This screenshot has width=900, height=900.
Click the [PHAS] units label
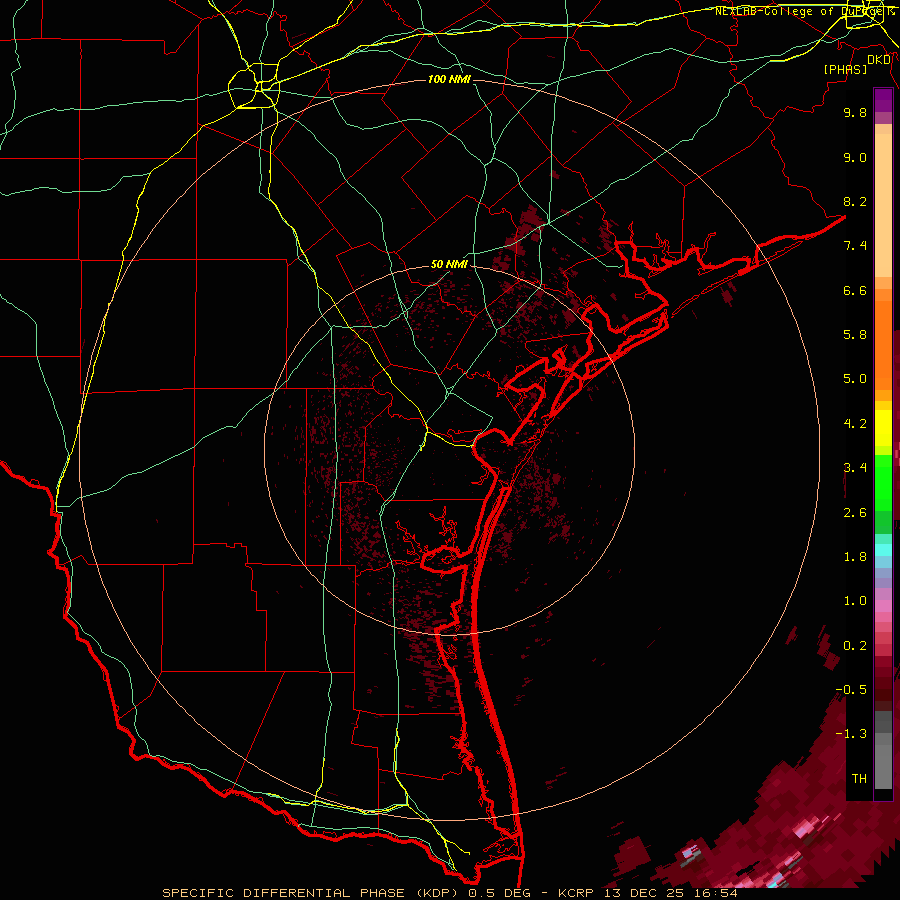(845, 70)
